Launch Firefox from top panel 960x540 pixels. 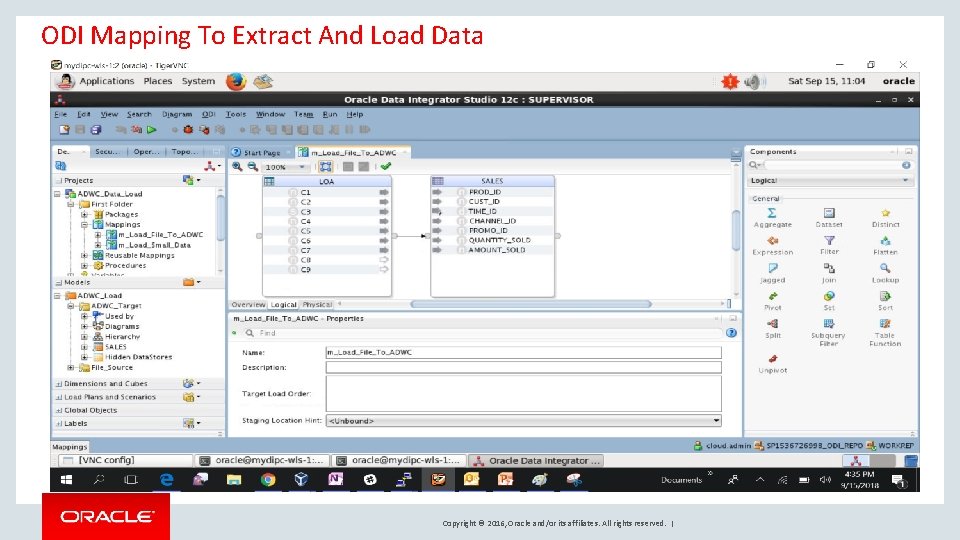tap(236, 81)
